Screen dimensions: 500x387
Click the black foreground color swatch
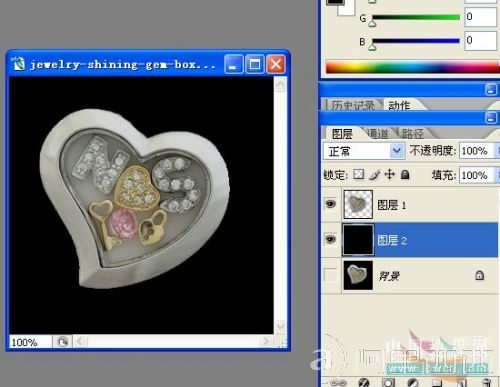click(x=334, y=2)
